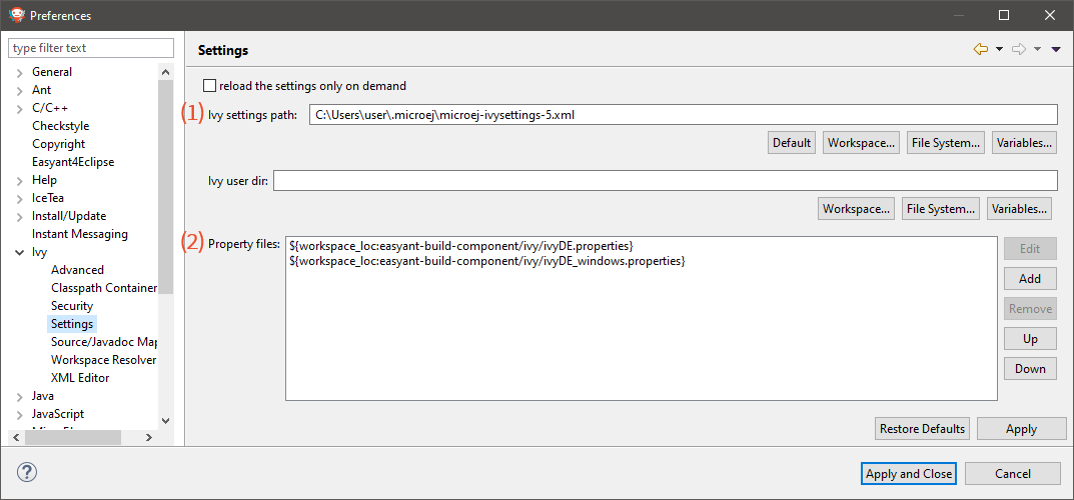Viewport: 1074px width, 500px height.
Task: Click the tree horizontal scrollbar left arrow
Action: tap(15, 437)
